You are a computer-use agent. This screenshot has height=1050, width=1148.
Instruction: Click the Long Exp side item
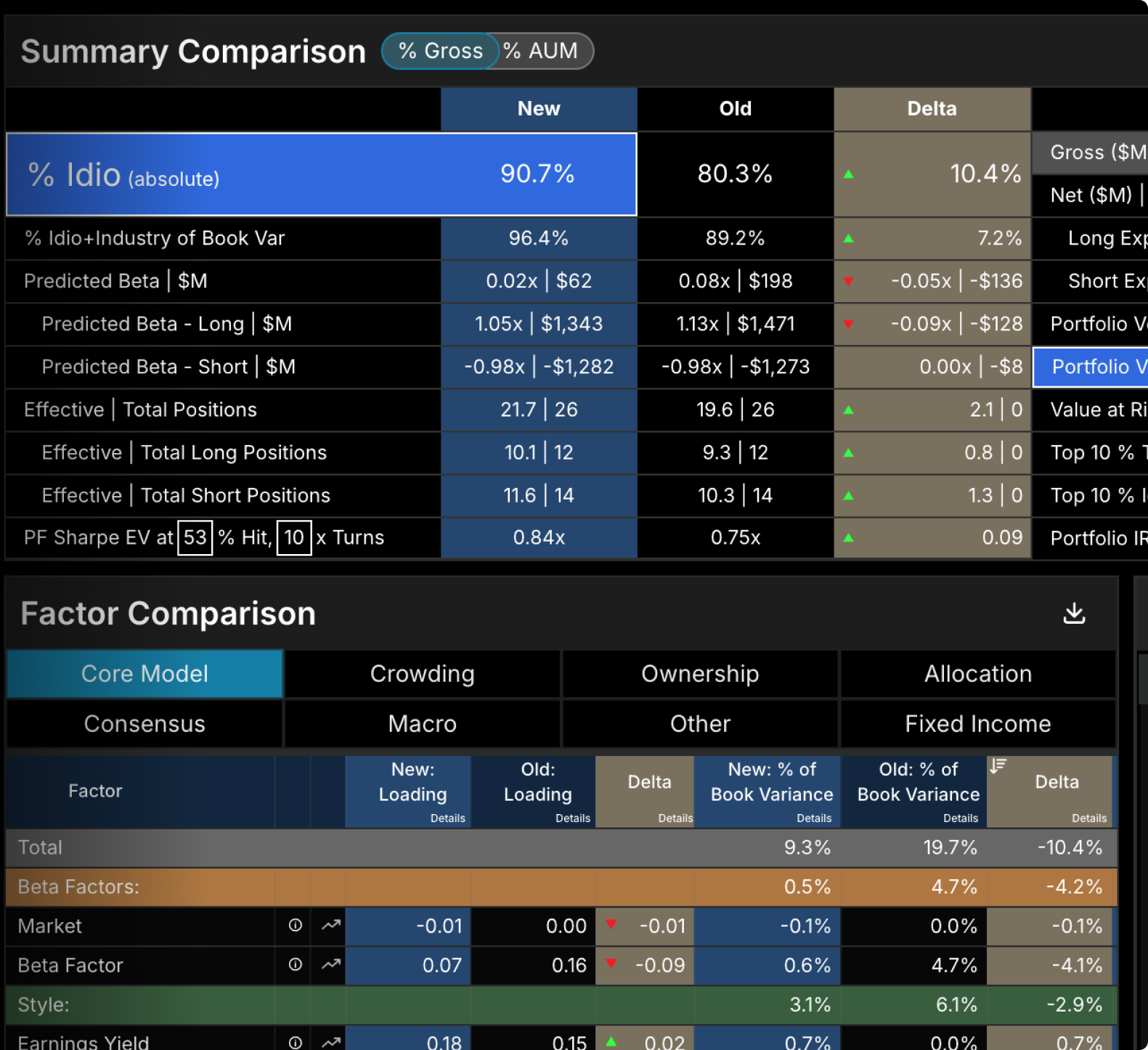coord(1091,238)
